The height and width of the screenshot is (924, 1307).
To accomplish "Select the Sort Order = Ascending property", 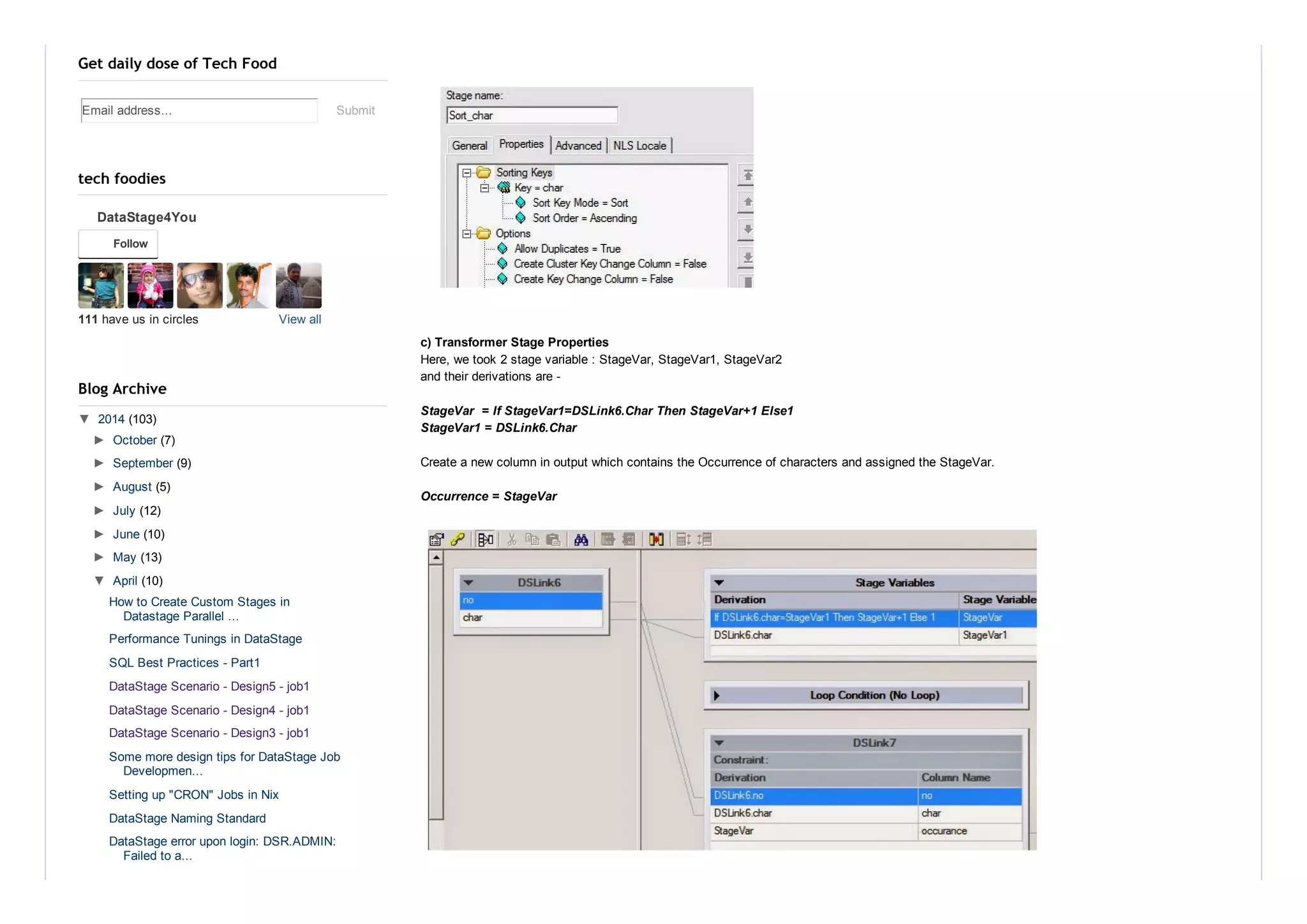I will (x=584, y=218).
